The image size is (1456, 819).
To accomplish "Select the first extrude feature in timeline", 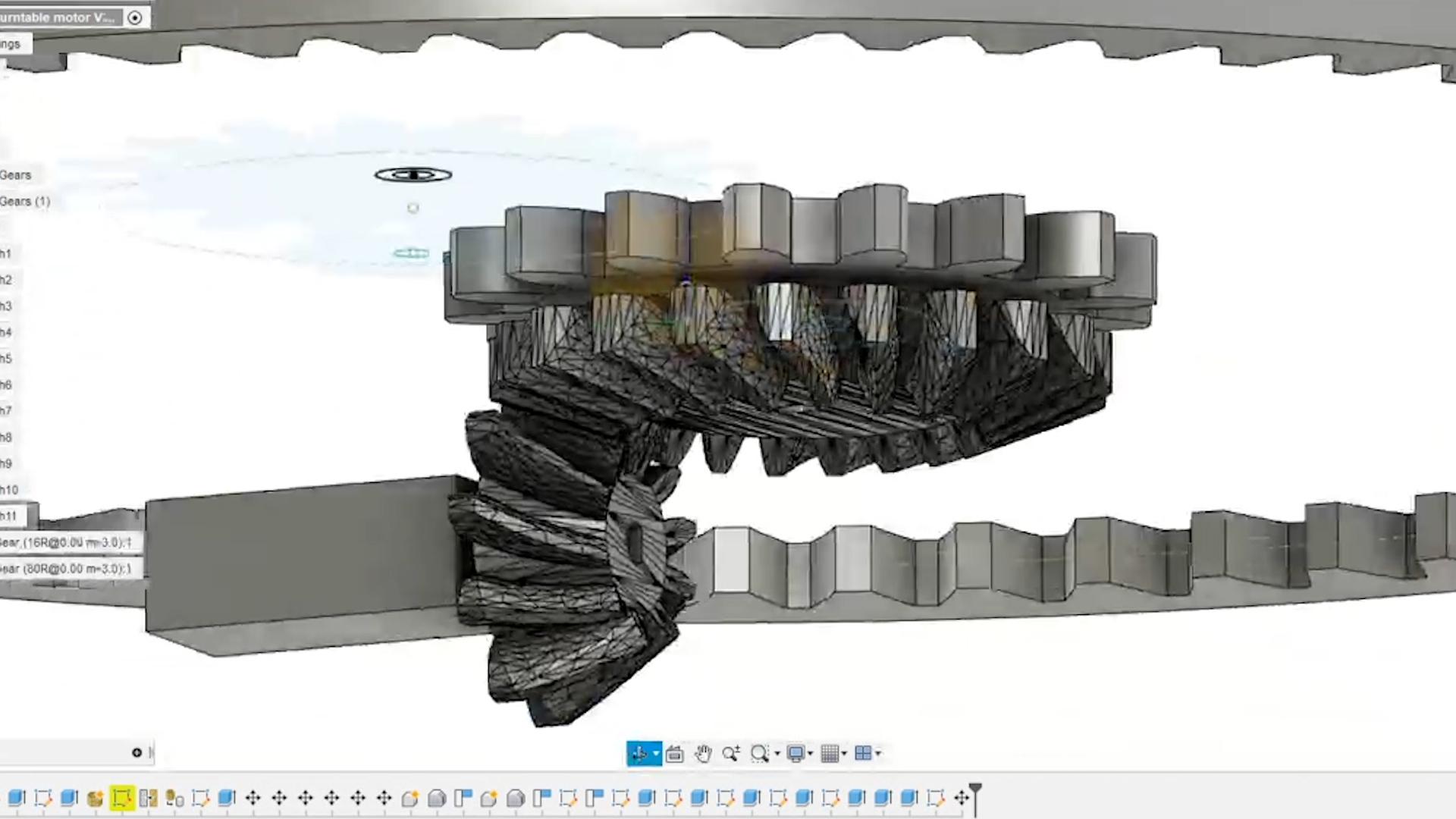I will coord(17,798).
